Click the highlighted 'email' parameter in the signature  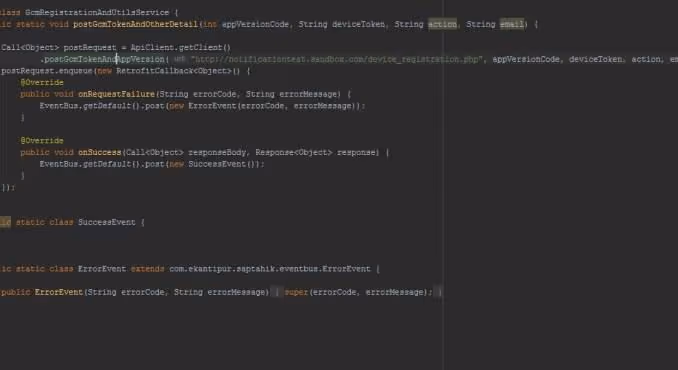pyautogui.click(x=512, y=24)
